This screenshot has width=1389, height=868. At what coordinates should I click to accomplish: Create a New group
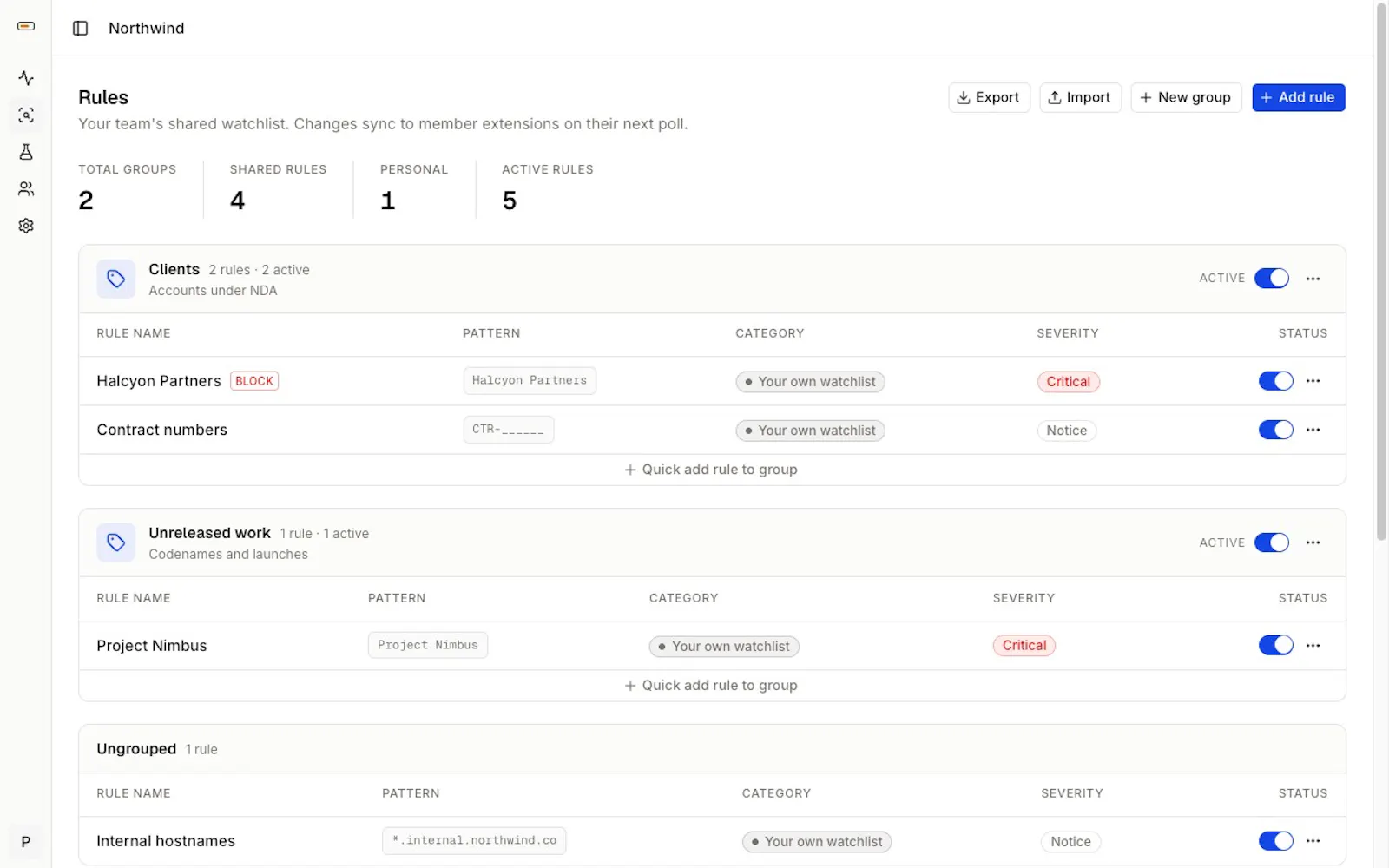tap(1186, 97)
